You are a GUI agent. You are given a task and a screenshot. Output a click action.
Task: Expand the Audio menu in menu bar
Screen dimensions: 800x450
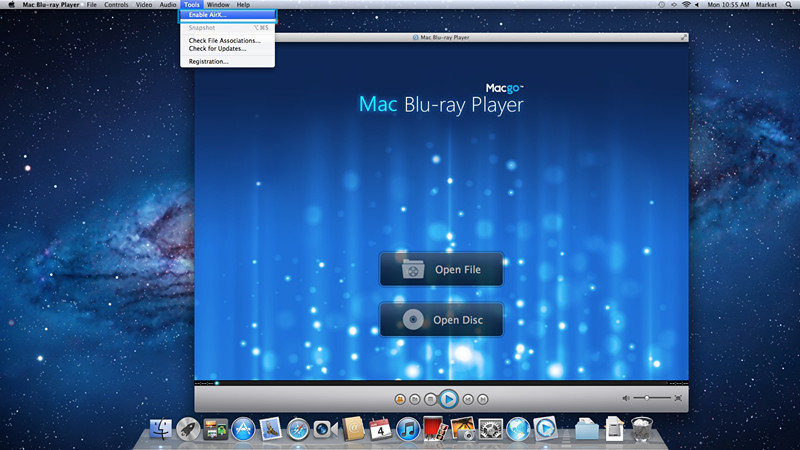pos(168,5)
